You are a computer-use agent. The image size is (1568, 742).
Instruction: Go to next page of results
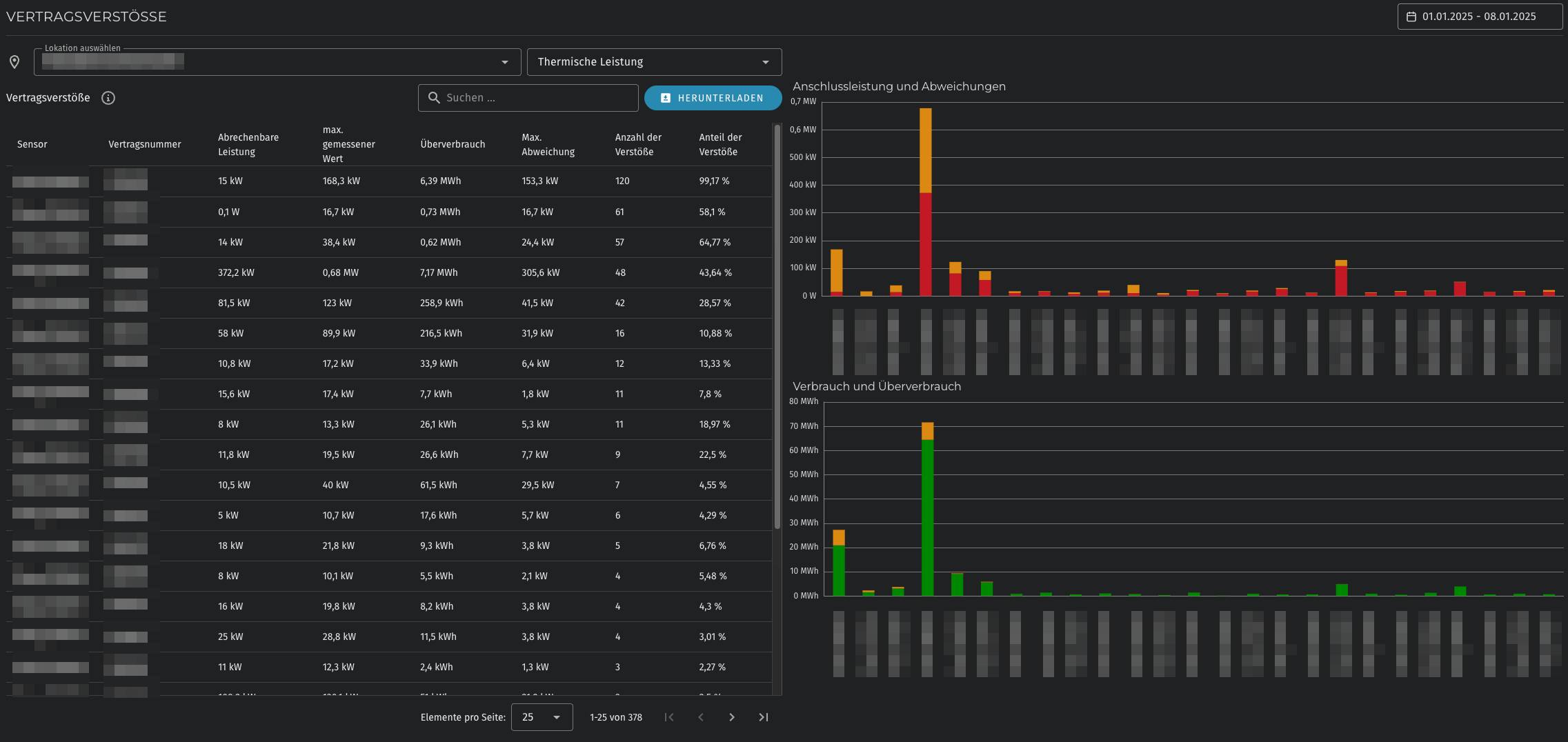(732, 717)
